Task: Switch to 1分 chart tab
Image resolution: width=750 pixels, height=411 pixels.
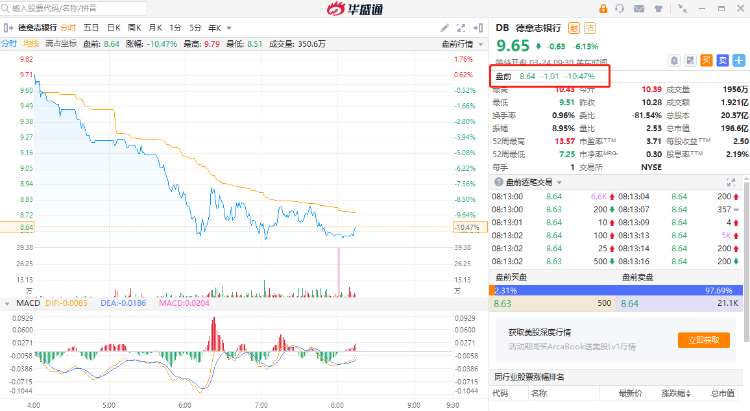Action: pyautogui.click(x=175, y=28)
